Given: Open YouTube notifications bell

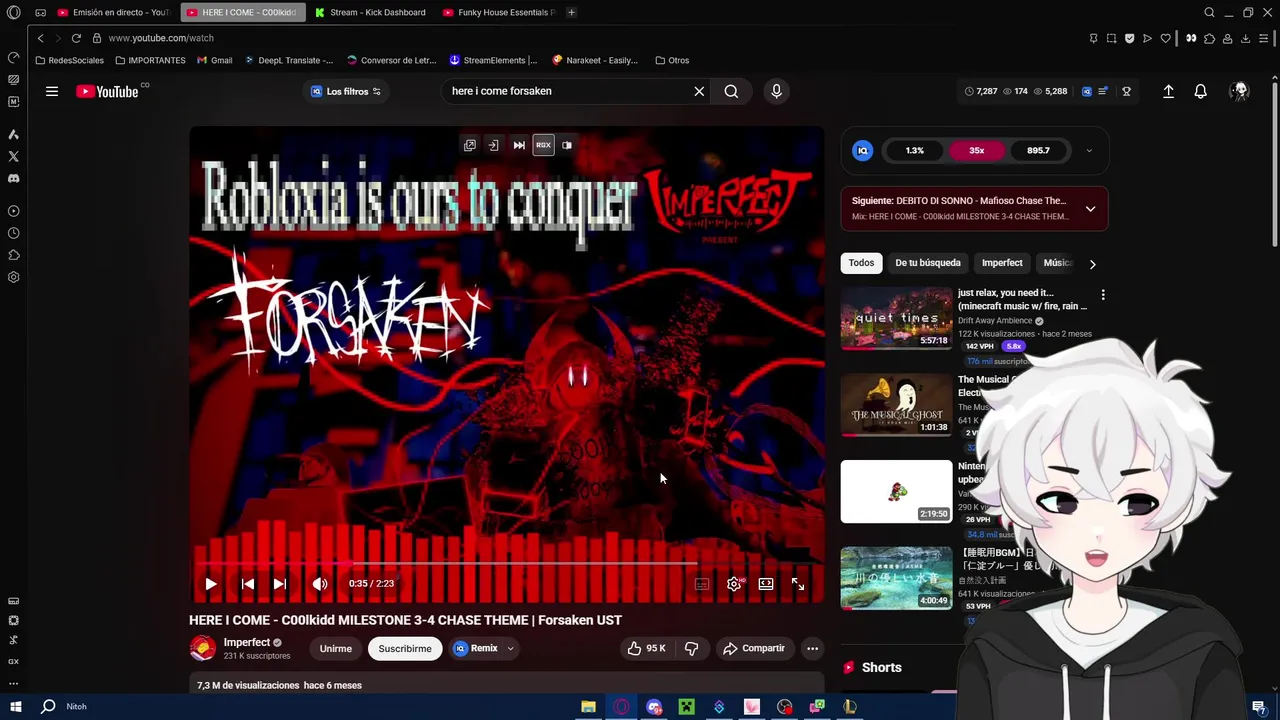Looking at the screenshot, I should tap(1200, 91).
